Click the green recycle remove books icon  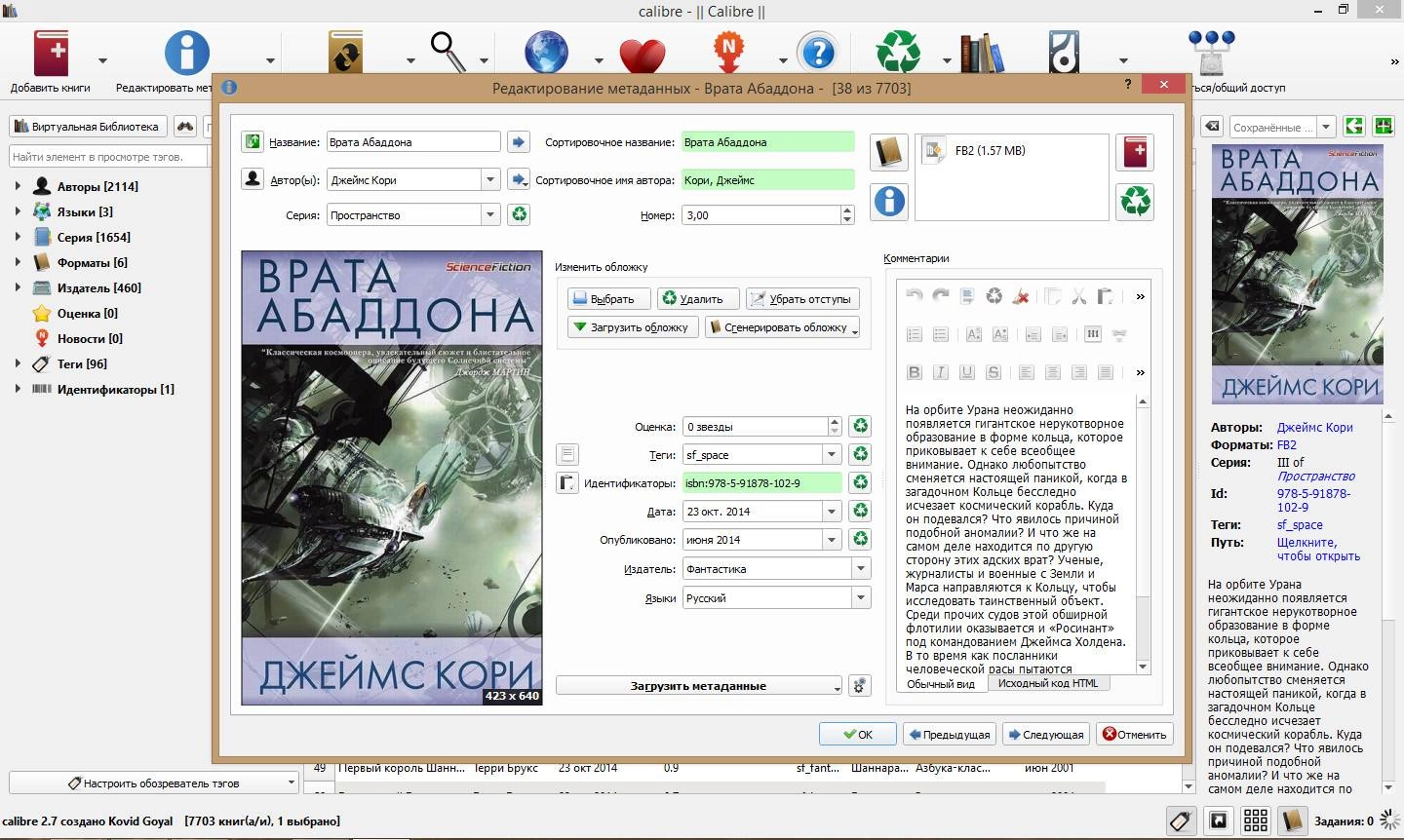[898, 52]
